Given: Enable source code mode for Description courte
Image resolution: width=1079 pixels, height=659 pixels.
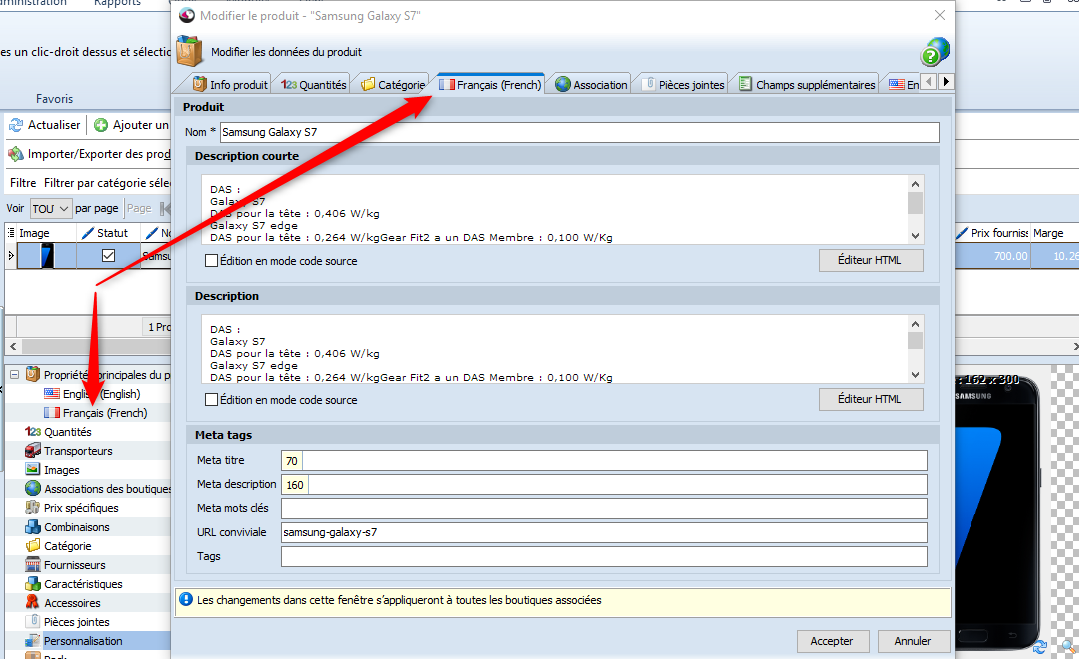Looking at the screenshot, I should point(212,261).
